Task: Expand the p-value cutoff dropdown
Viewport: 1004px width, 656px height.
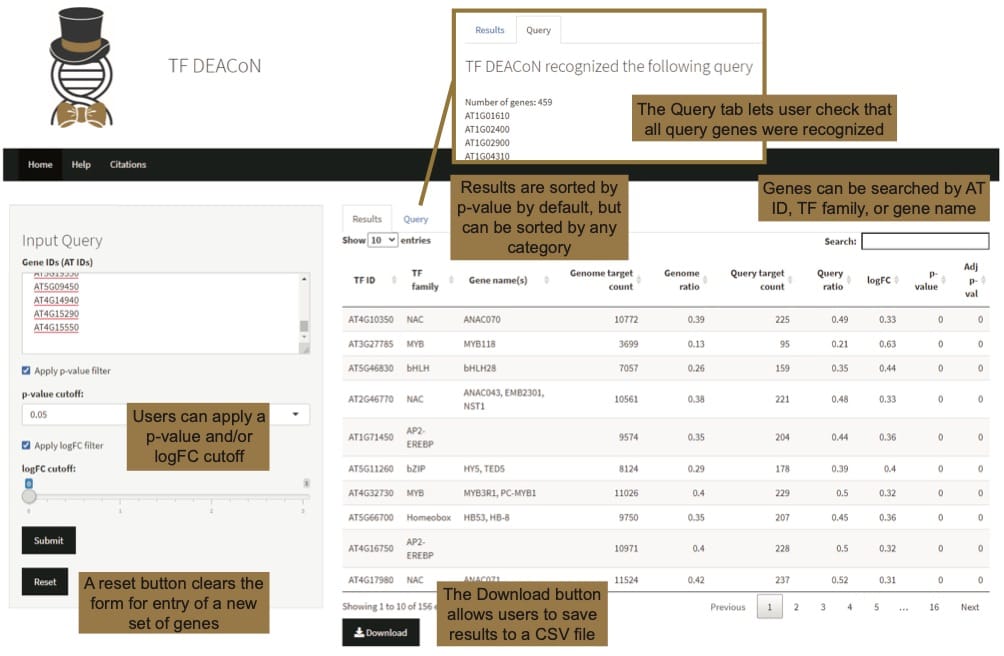Action: click(x=296, y=414)
